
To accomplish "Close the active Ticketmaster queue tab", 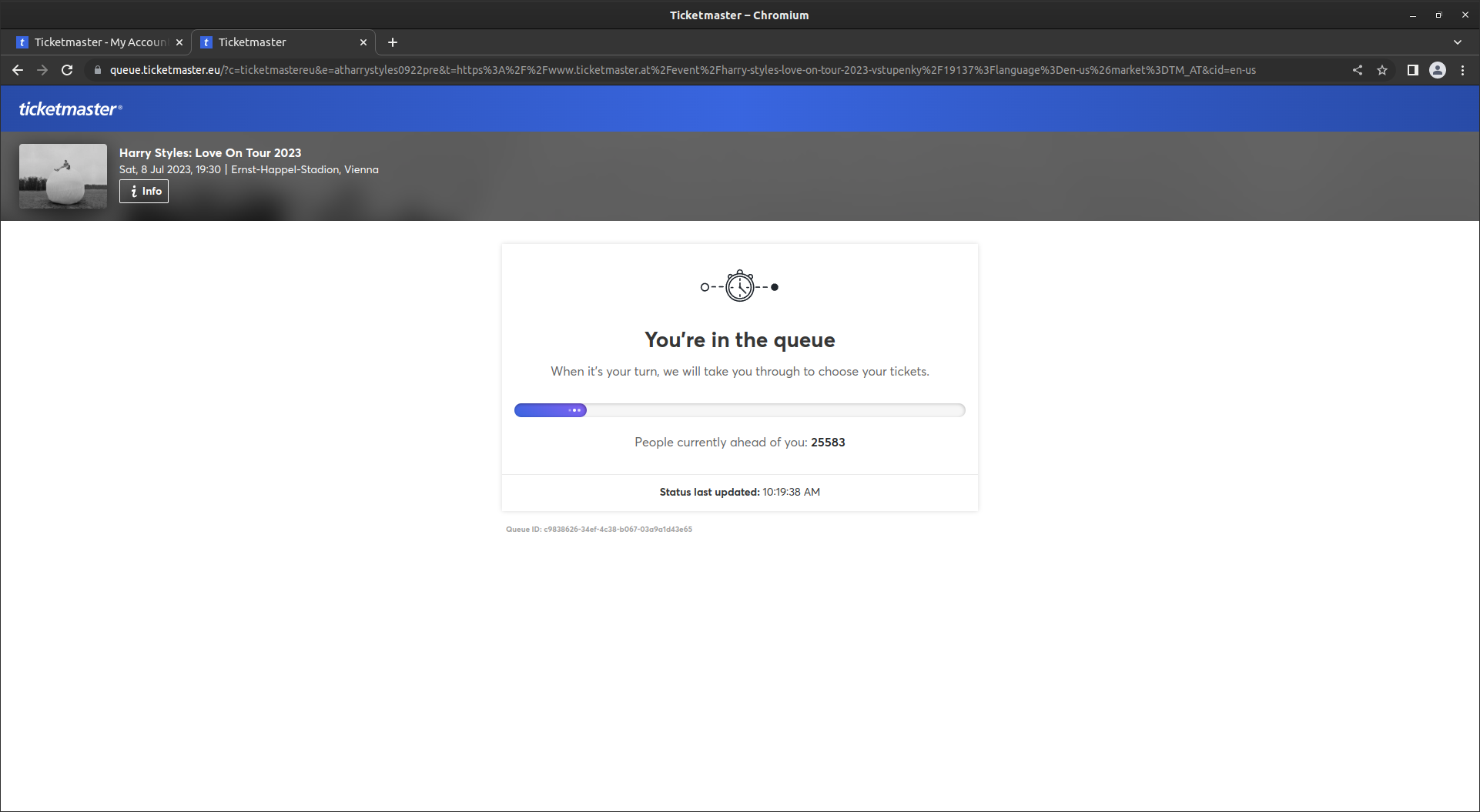I will click(x=363, y=42).
